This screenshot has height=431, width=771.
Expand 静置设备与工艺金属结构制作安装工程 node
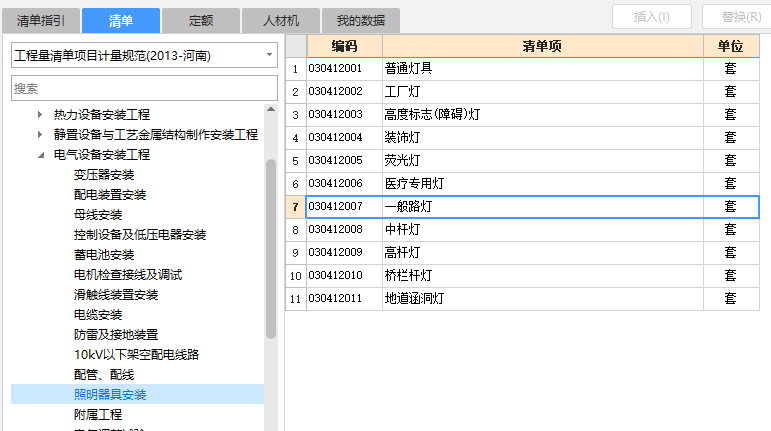[x=40, y=134]
